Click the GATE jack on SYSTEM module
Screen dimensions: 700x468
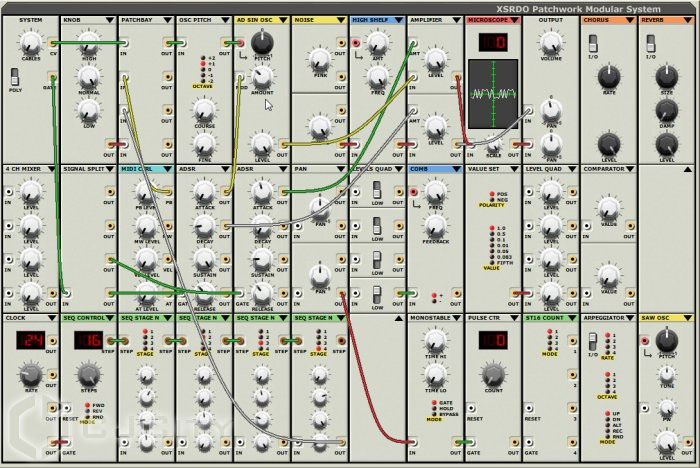[x=53, y=77]
